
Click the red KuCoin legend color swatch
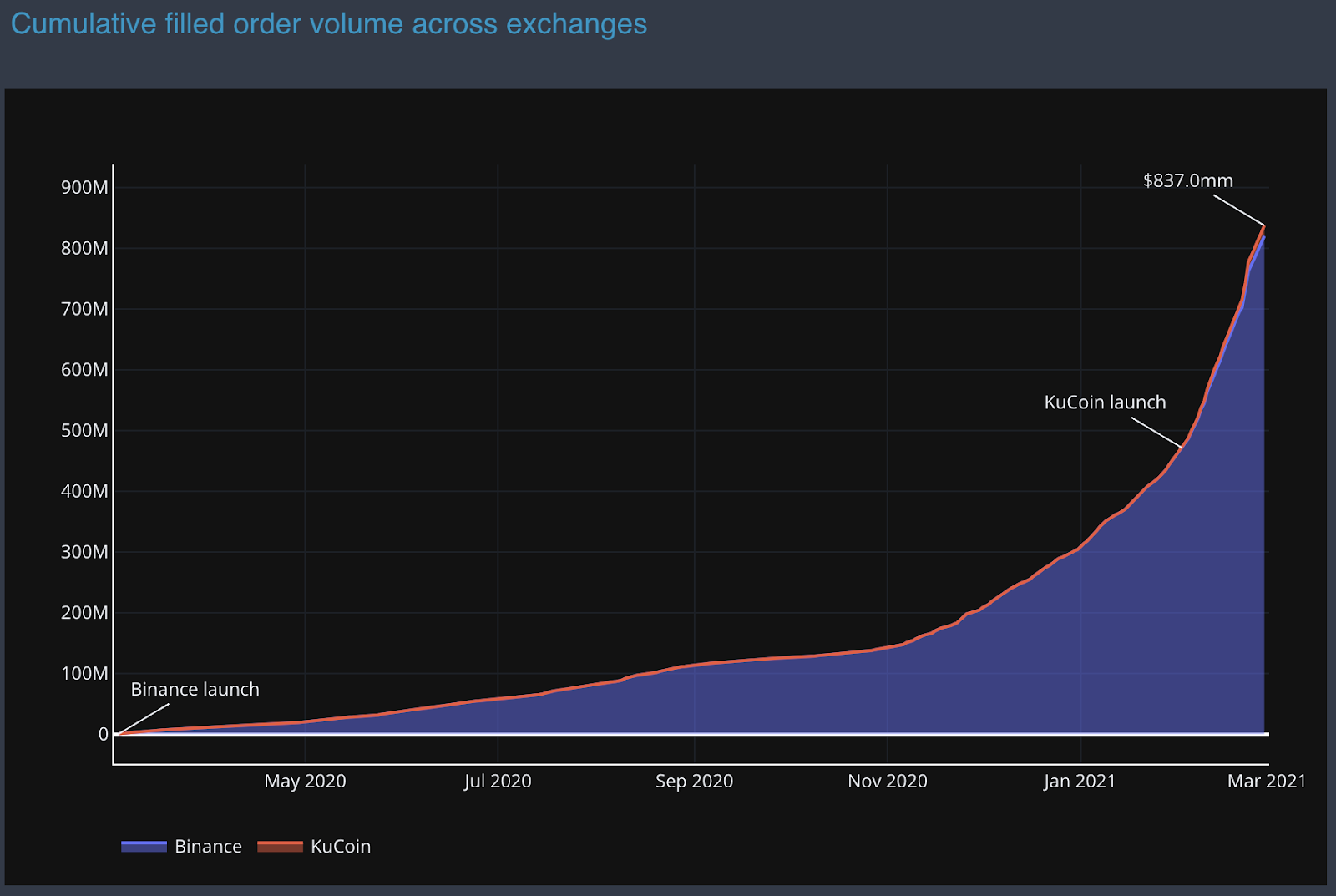click(280, 847)
